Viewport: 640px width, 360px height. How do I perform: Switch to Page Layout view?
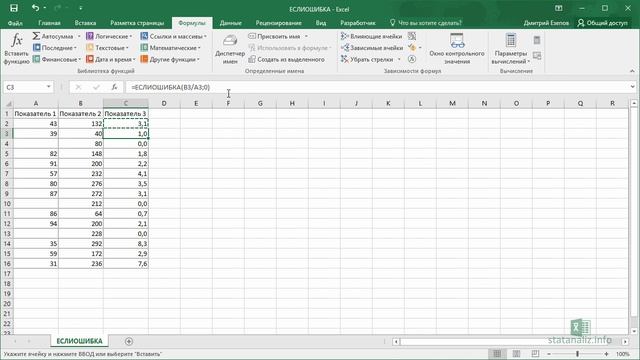coord(516,354)
